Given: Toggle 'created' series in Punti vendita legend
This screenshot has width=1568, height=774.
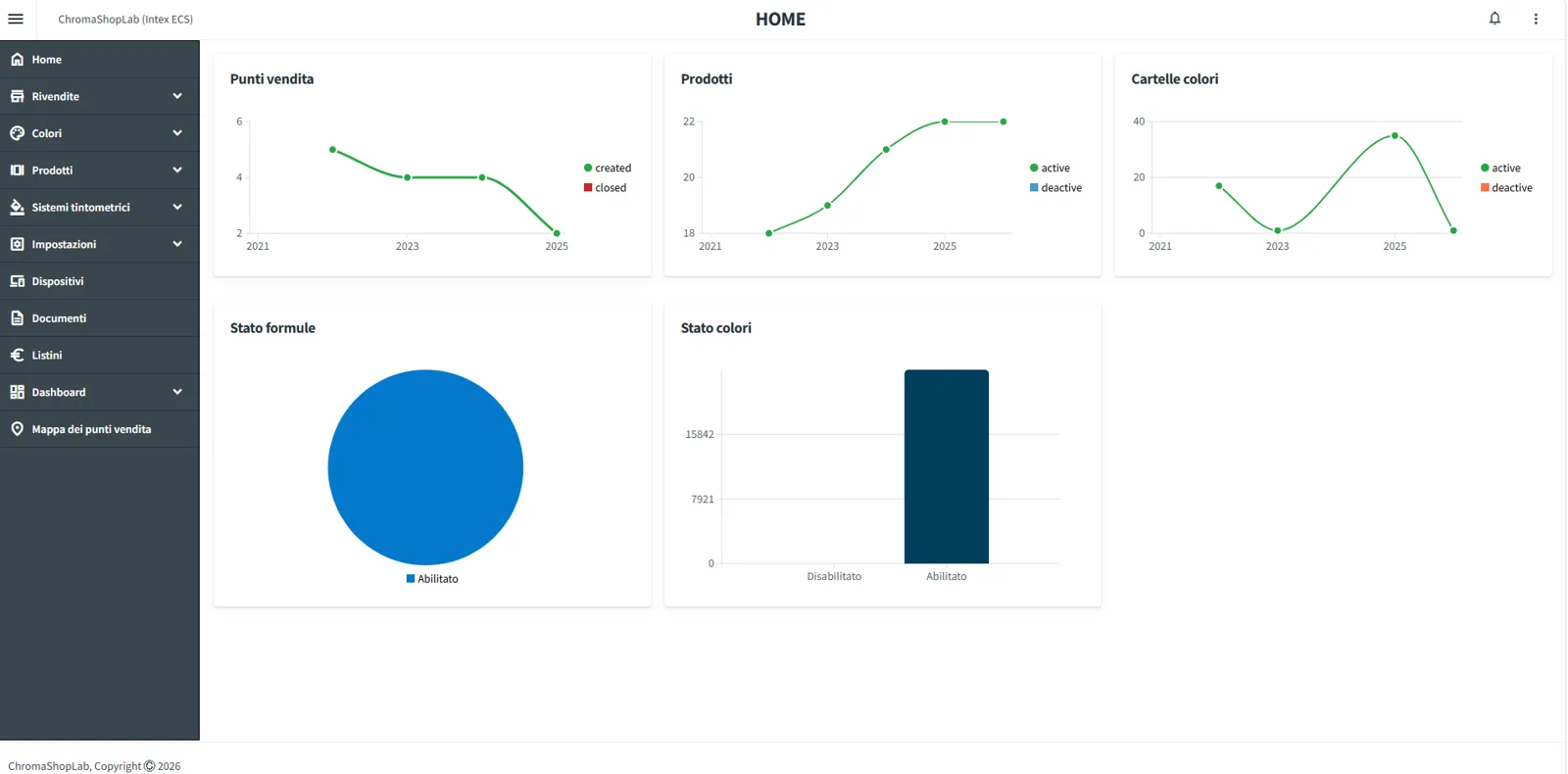Looking at the screenshot, I should point(608,169).
